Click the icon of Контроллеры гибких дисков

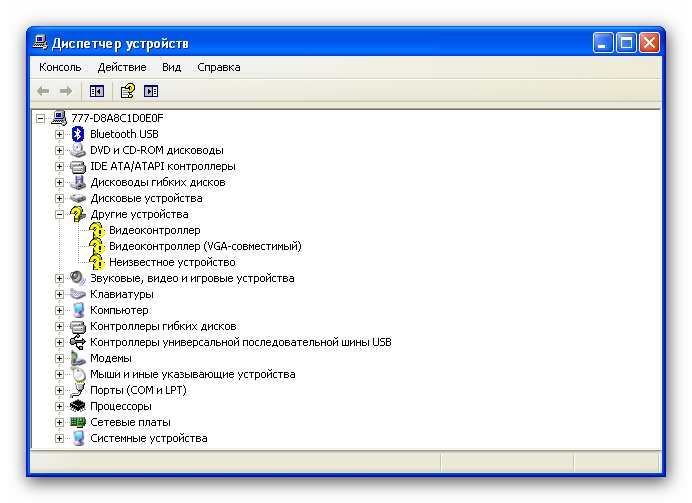(x=78, y=326)
